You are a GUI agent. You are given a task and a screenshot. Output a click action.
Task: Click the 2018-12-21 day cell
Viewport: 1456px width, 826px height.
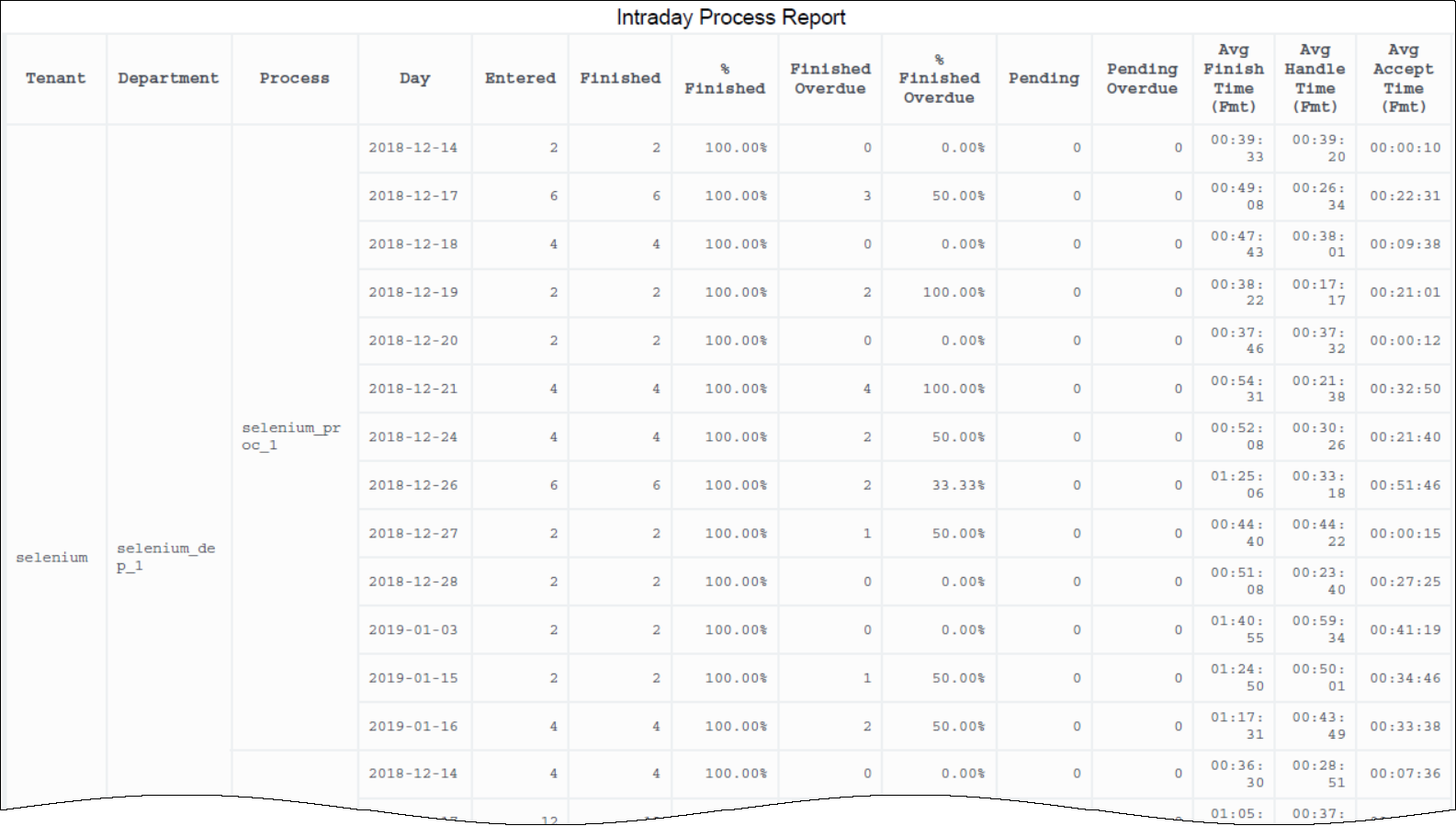pos(413,390)
